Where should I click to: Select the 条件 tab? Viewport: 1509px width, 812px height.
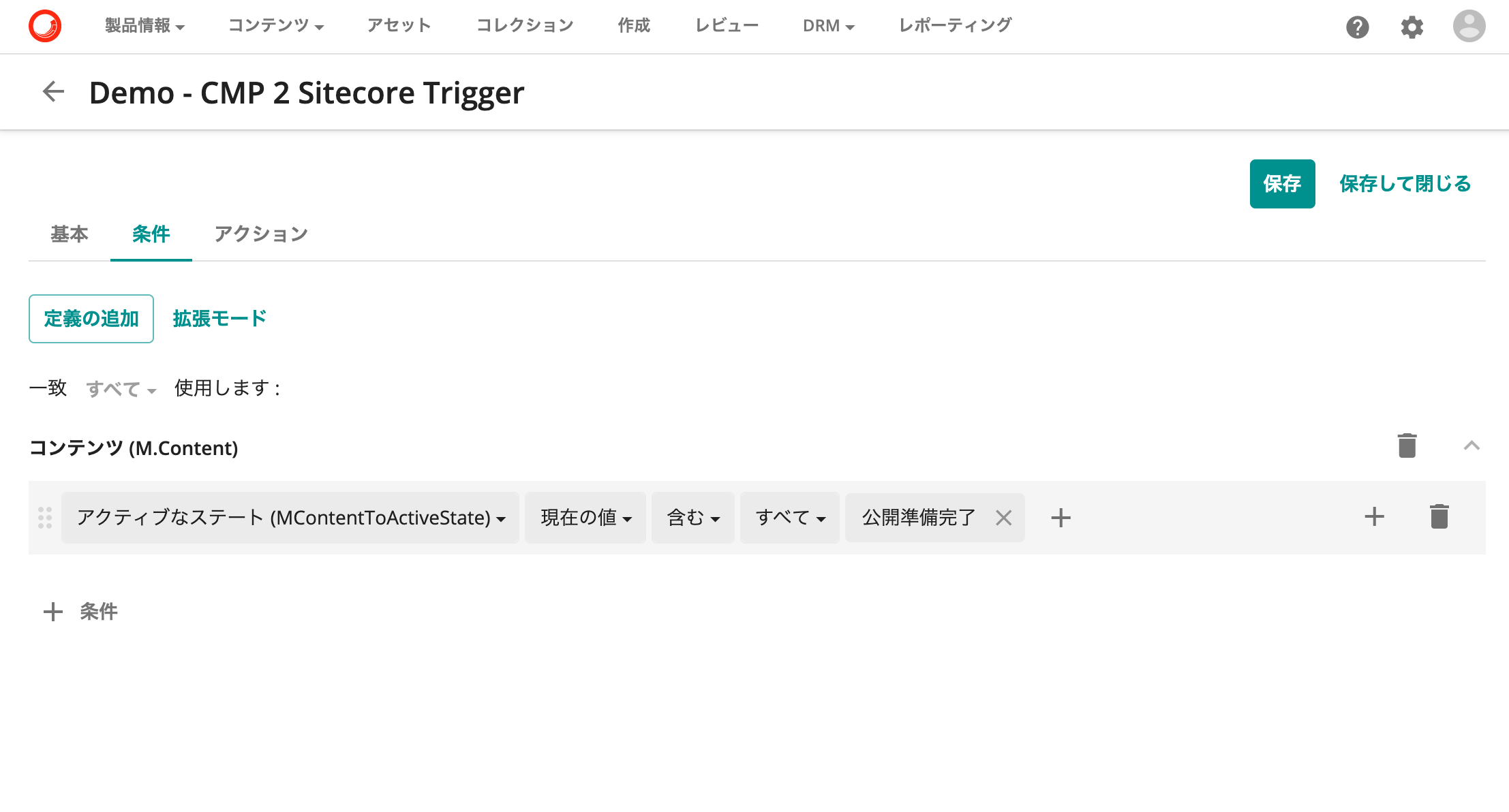point(151,234)
